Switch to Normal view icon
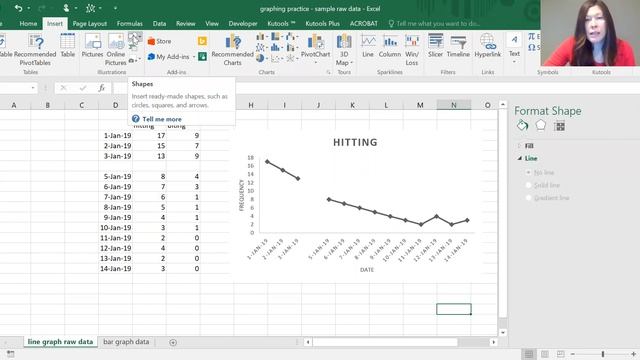Image resolution: width=640 pixels, height=360 pixels. click(529, 354)
